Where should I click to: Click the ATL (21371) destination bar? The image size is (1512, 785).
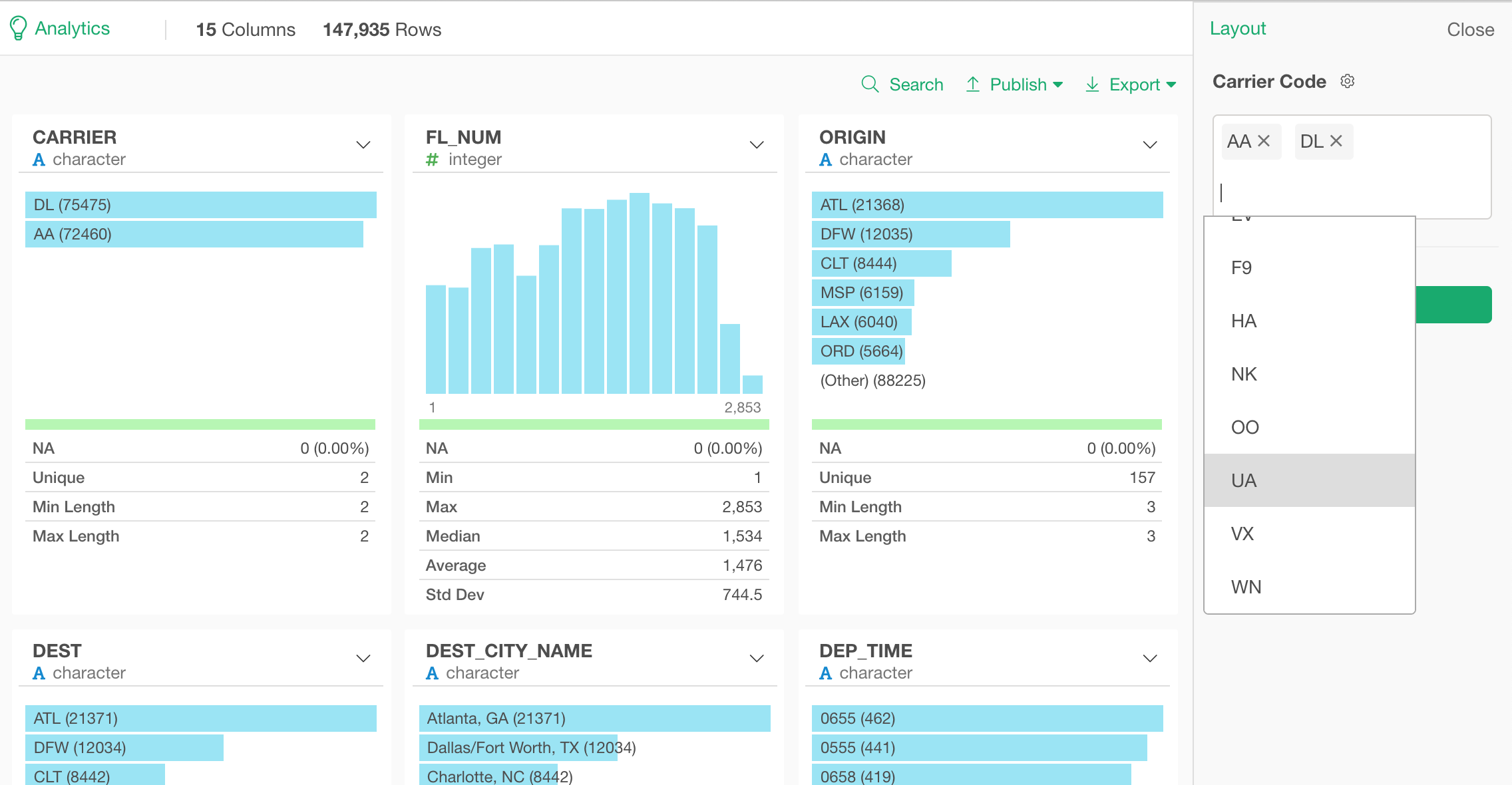point(201,718)
